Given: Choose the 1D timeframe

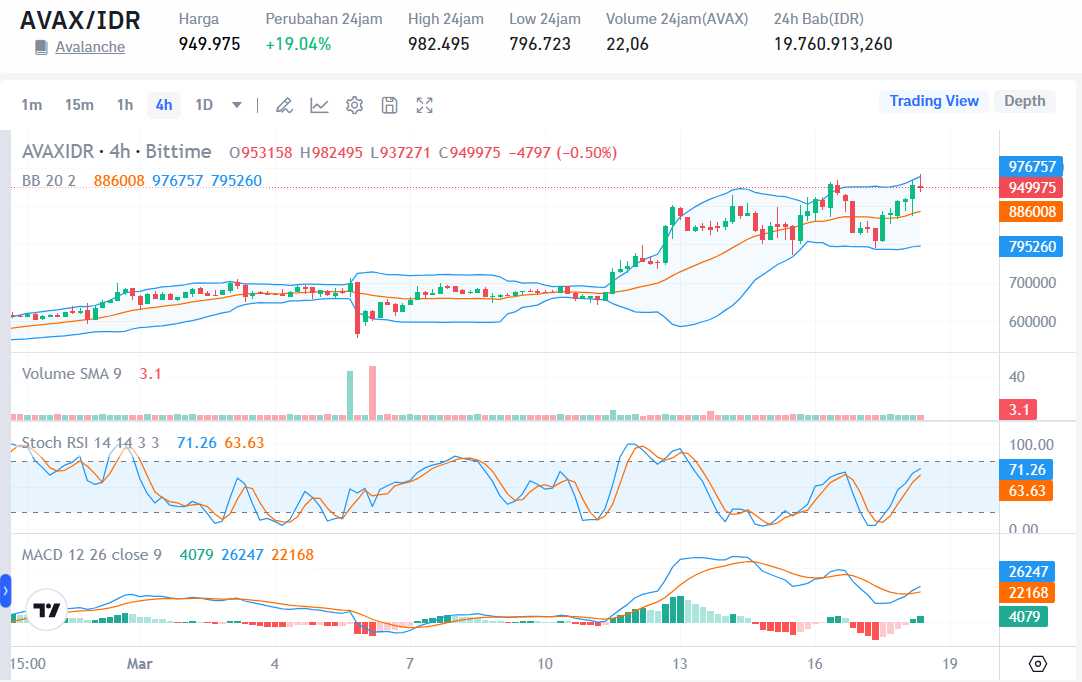Looking at the screenshot, I should click(204, 105).
